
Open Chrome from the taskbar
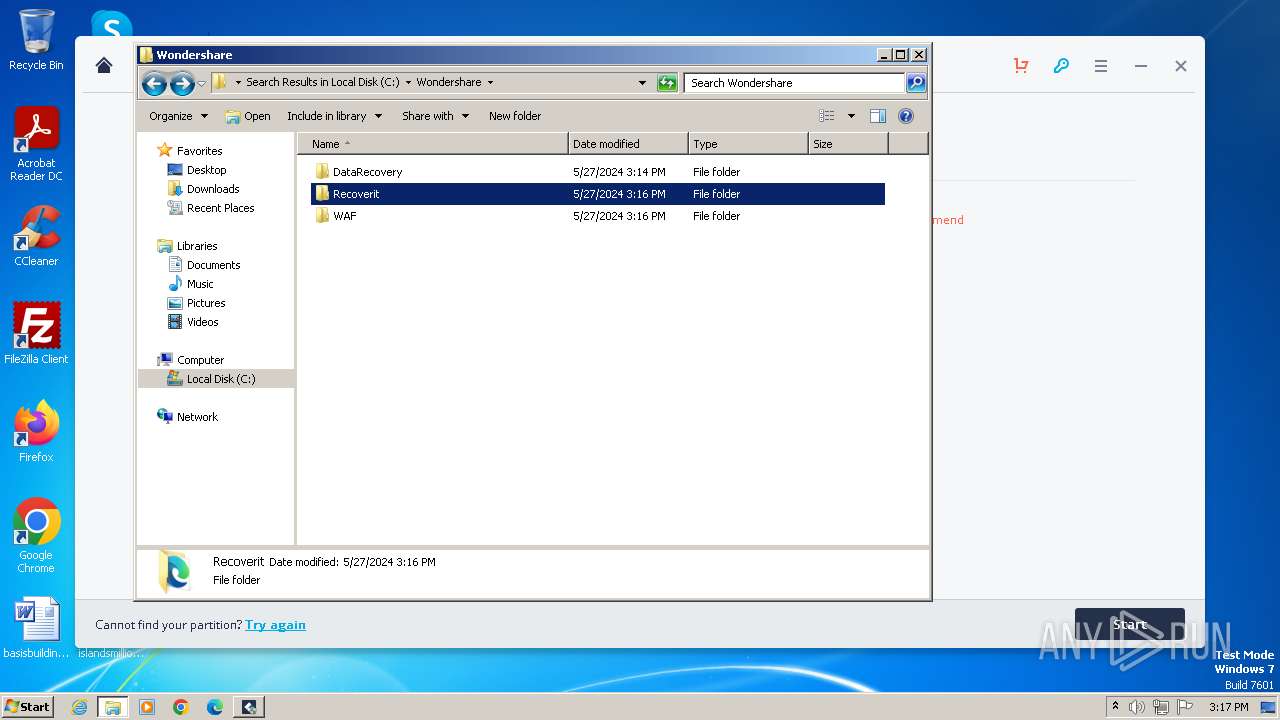[181, 707]
